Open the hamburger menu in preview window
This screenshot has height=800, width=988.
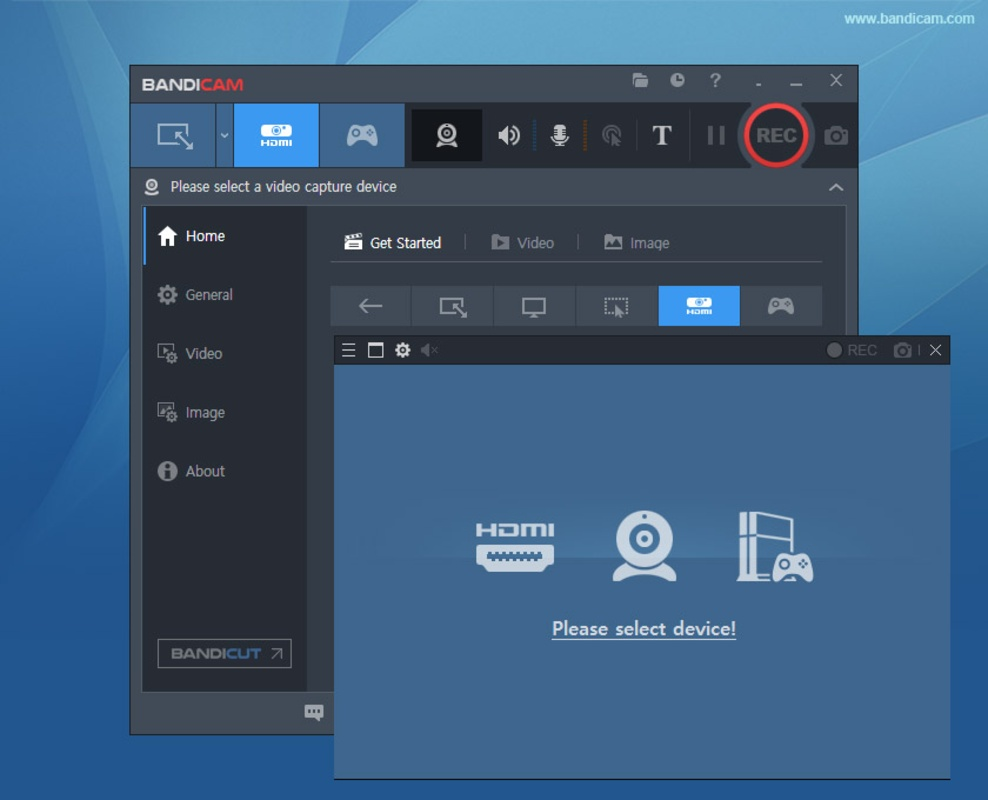pyautogui.click(x=347, y=350)
